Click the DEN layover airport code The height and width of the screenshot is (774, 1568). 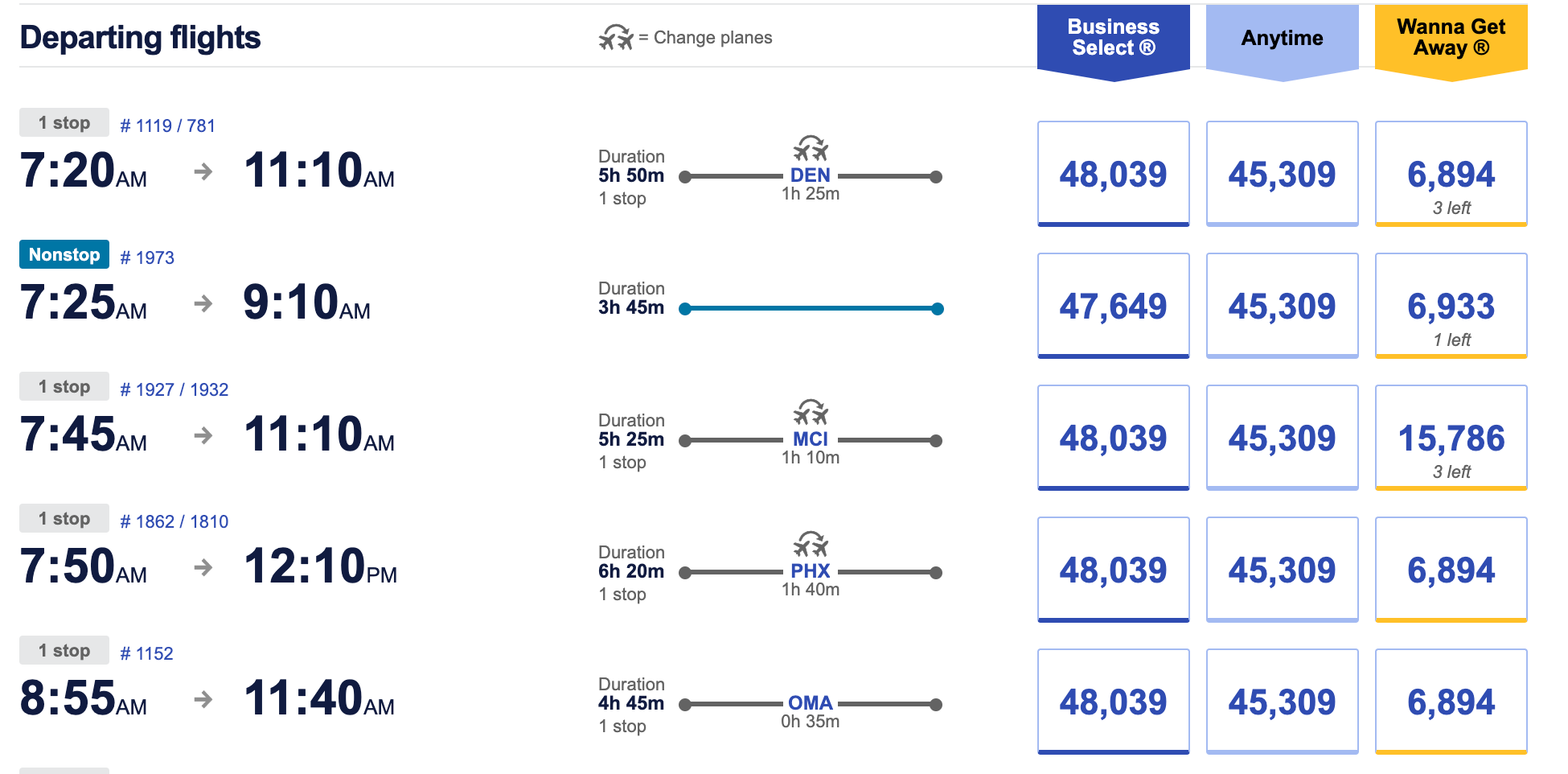(x=811, y=175)
